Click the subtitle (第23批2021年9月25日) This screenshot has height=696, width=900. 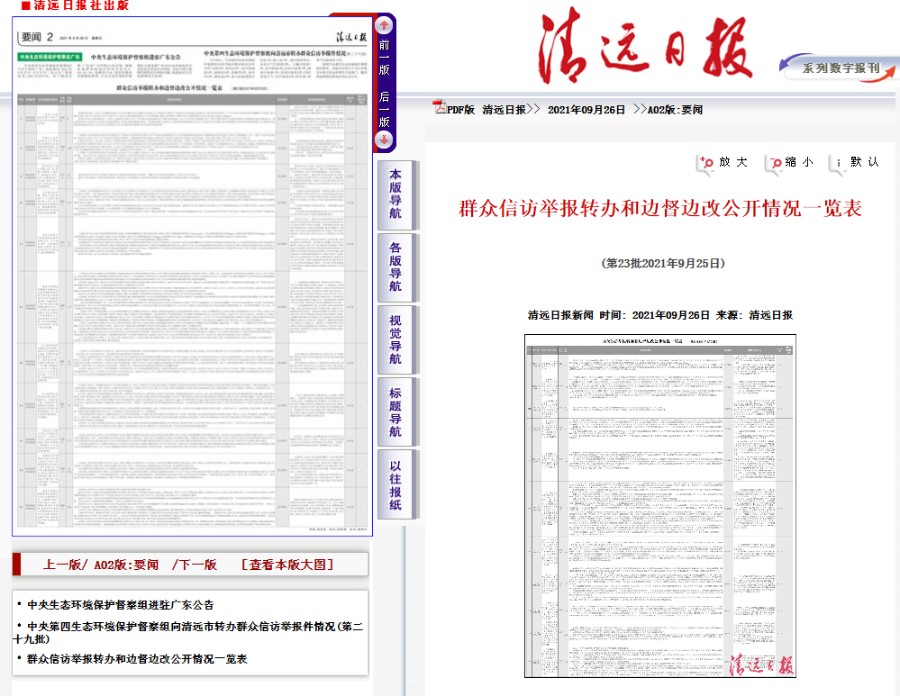click(663, 263)
